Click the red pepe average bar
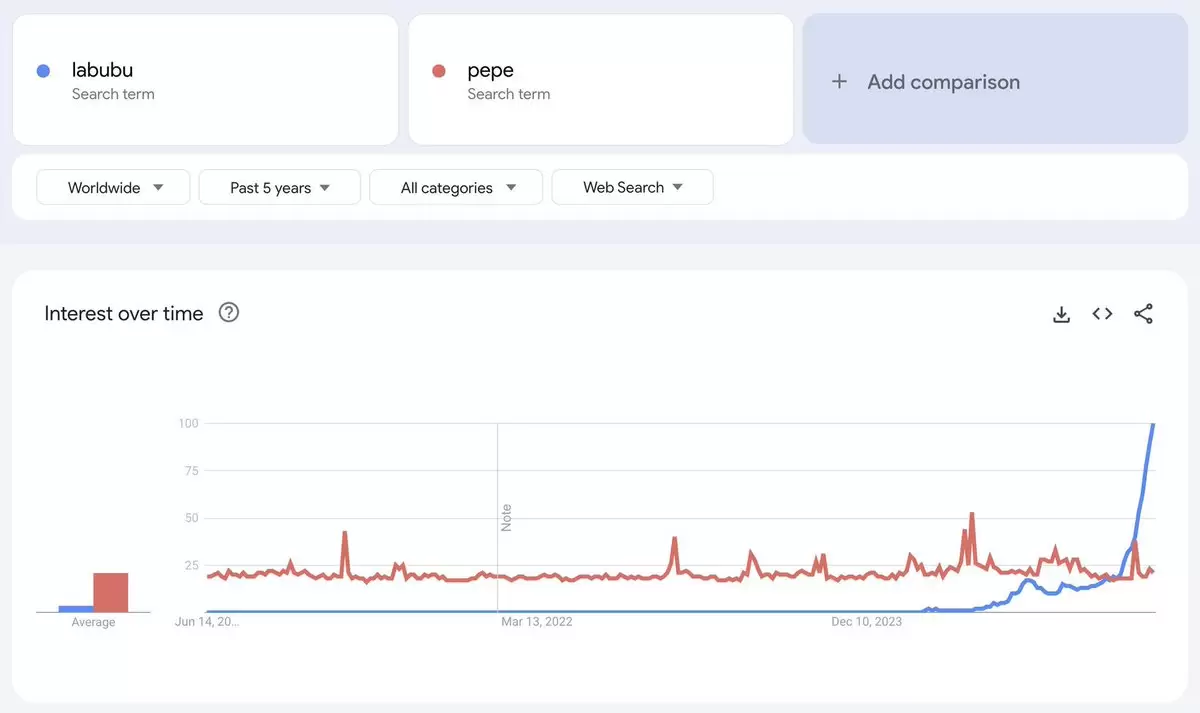 [111, 592]
